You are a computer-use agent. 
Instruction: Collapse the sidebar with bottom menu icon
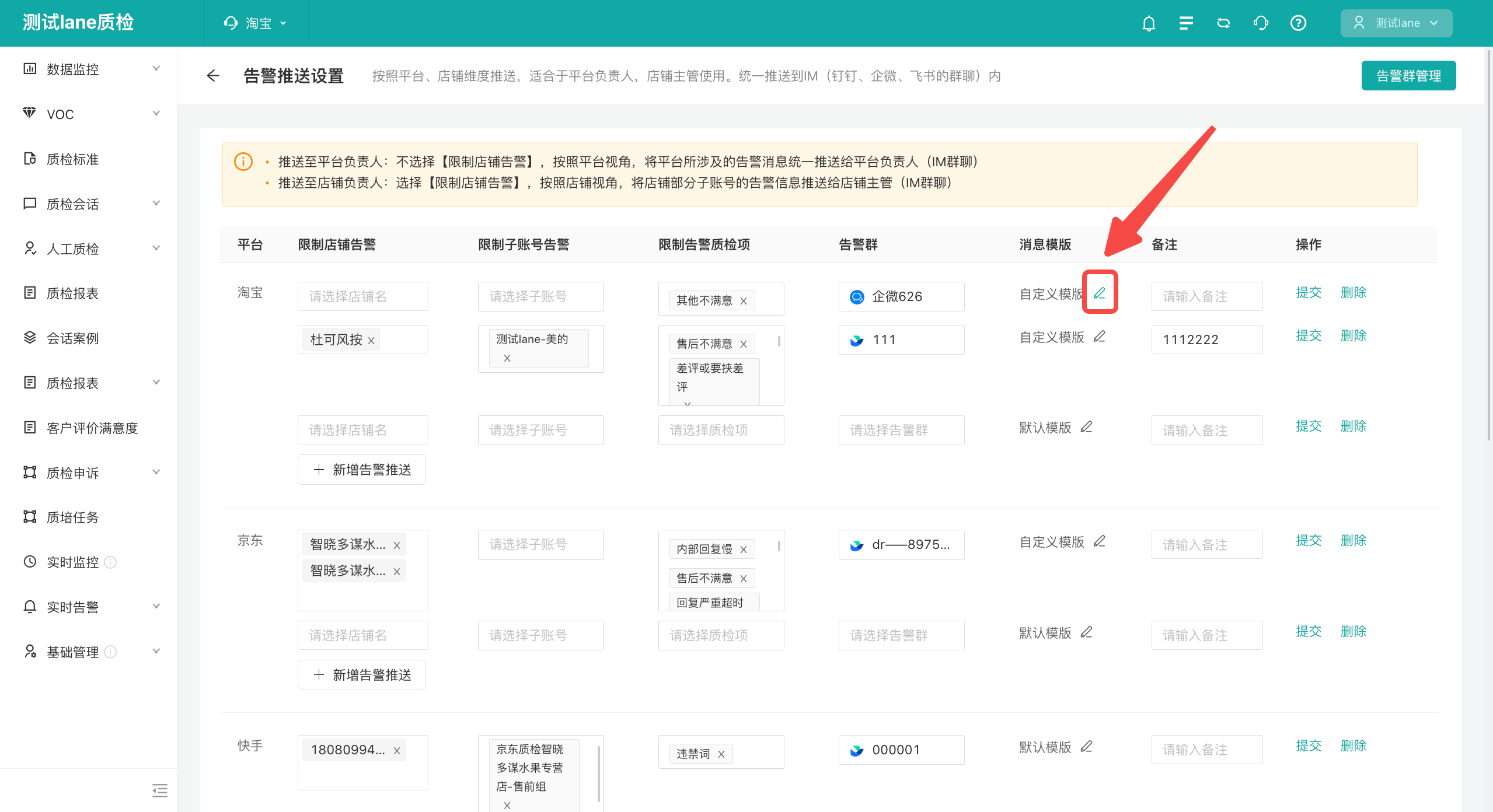(159, 791)
